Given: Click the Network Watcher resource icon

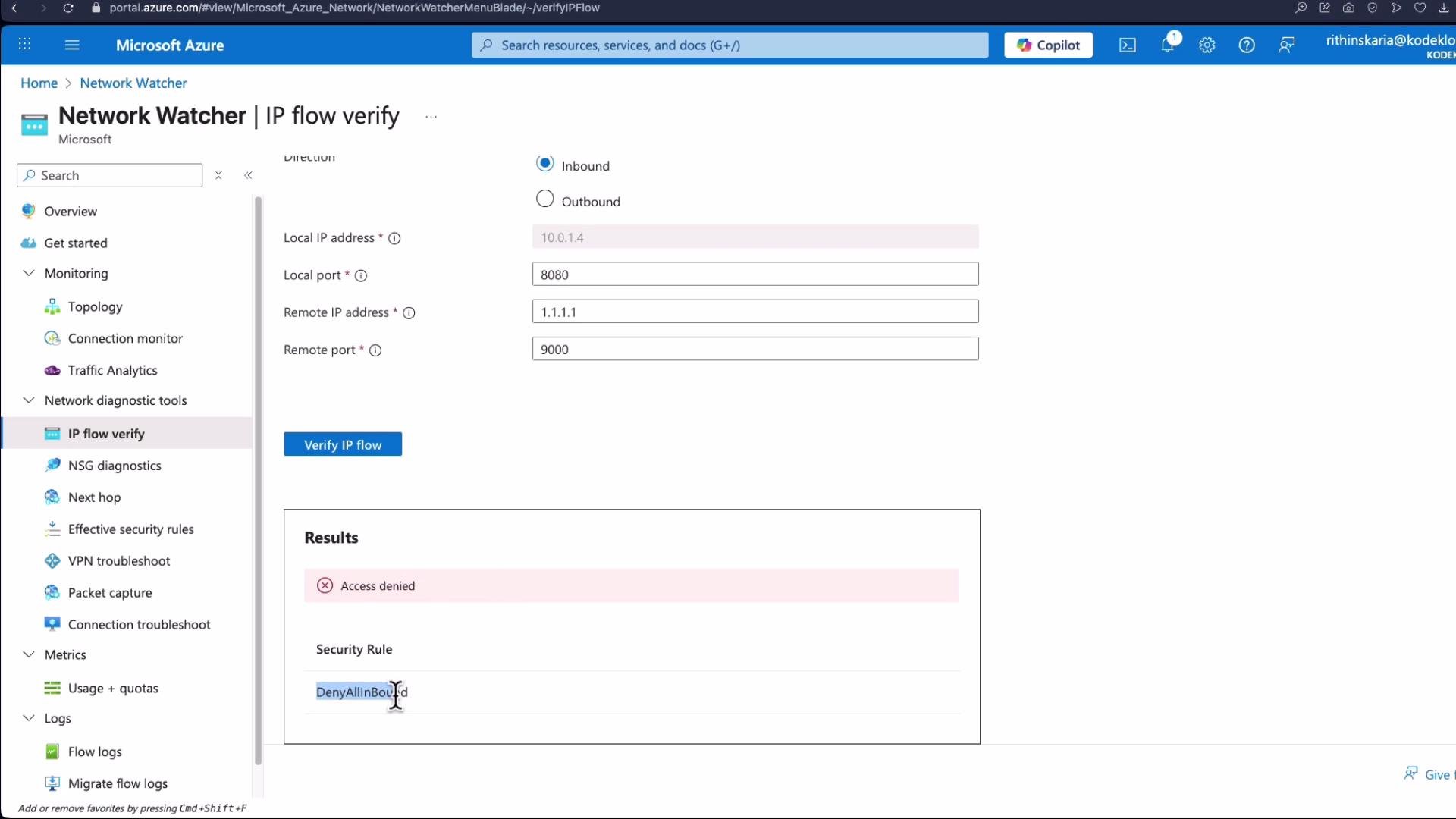Looking at the screenshot, I should pyautogui.click(x=34, y=124).
